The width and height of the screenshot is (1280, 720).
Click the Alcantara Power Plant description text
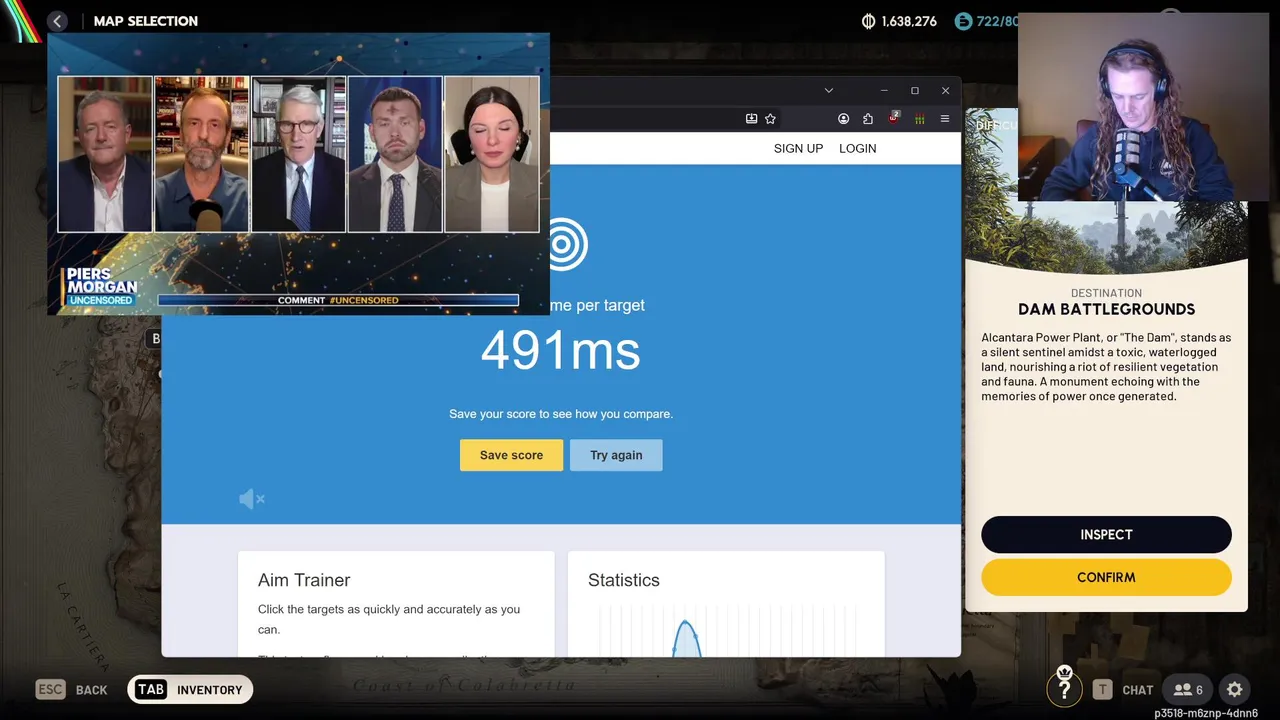(x=1106, y=367)
